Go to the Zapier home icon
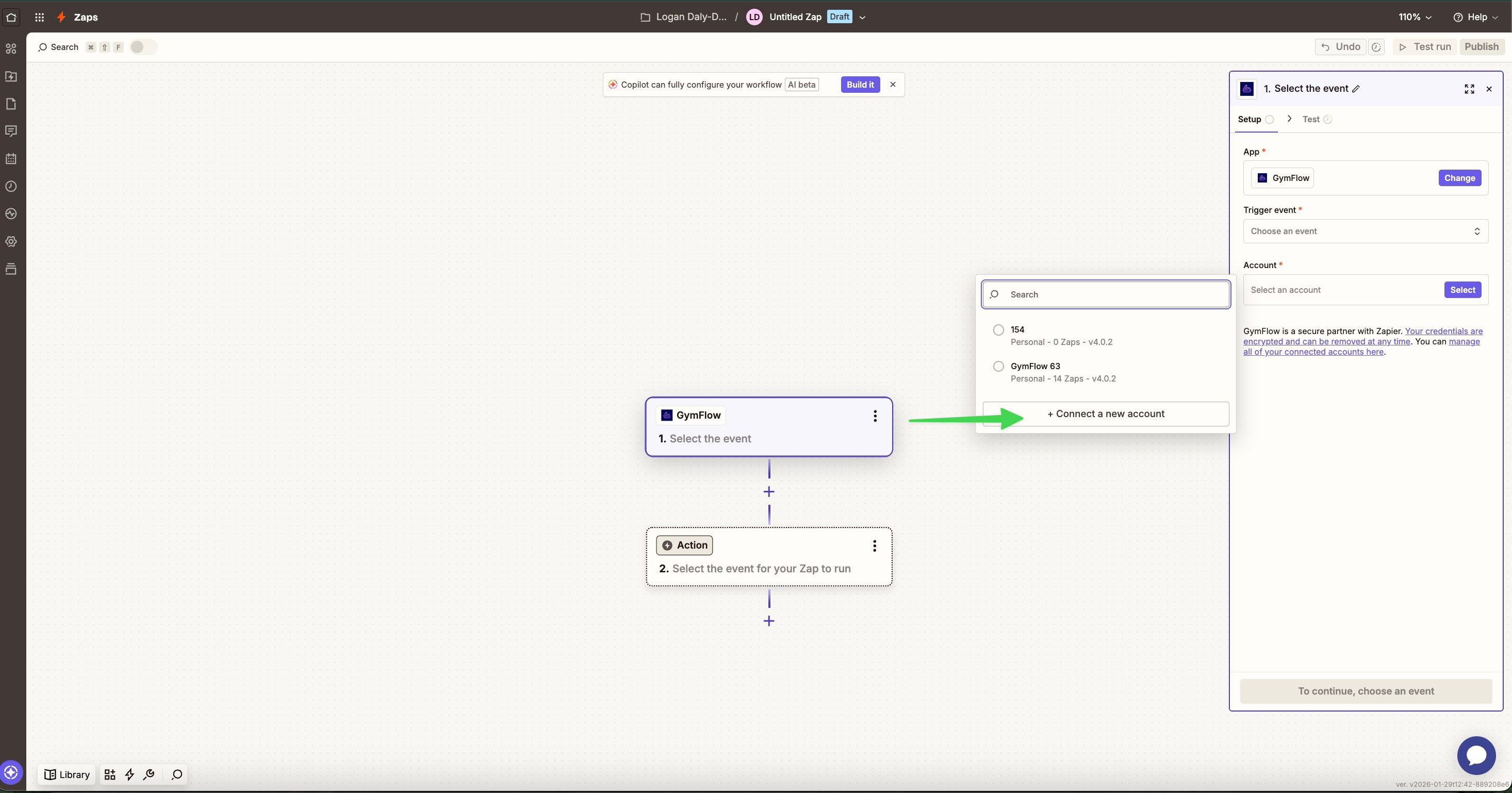Viewport: 1512px width, 793px height. click(x=11, y=17)
